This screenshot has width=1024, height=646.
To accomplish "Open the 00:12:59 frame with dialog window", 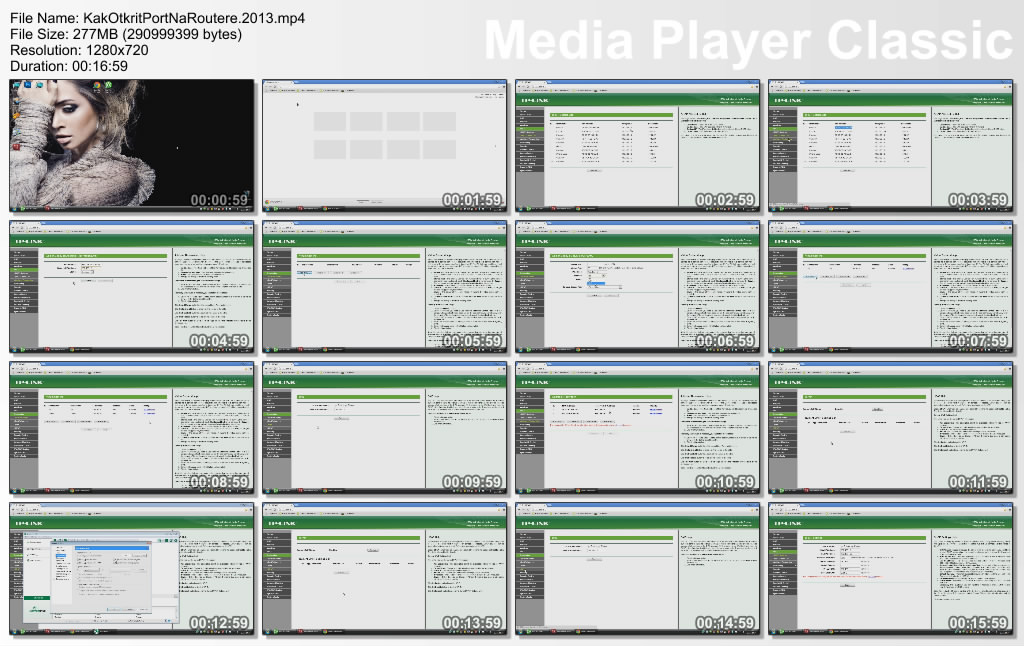I will tap(132, 568).
